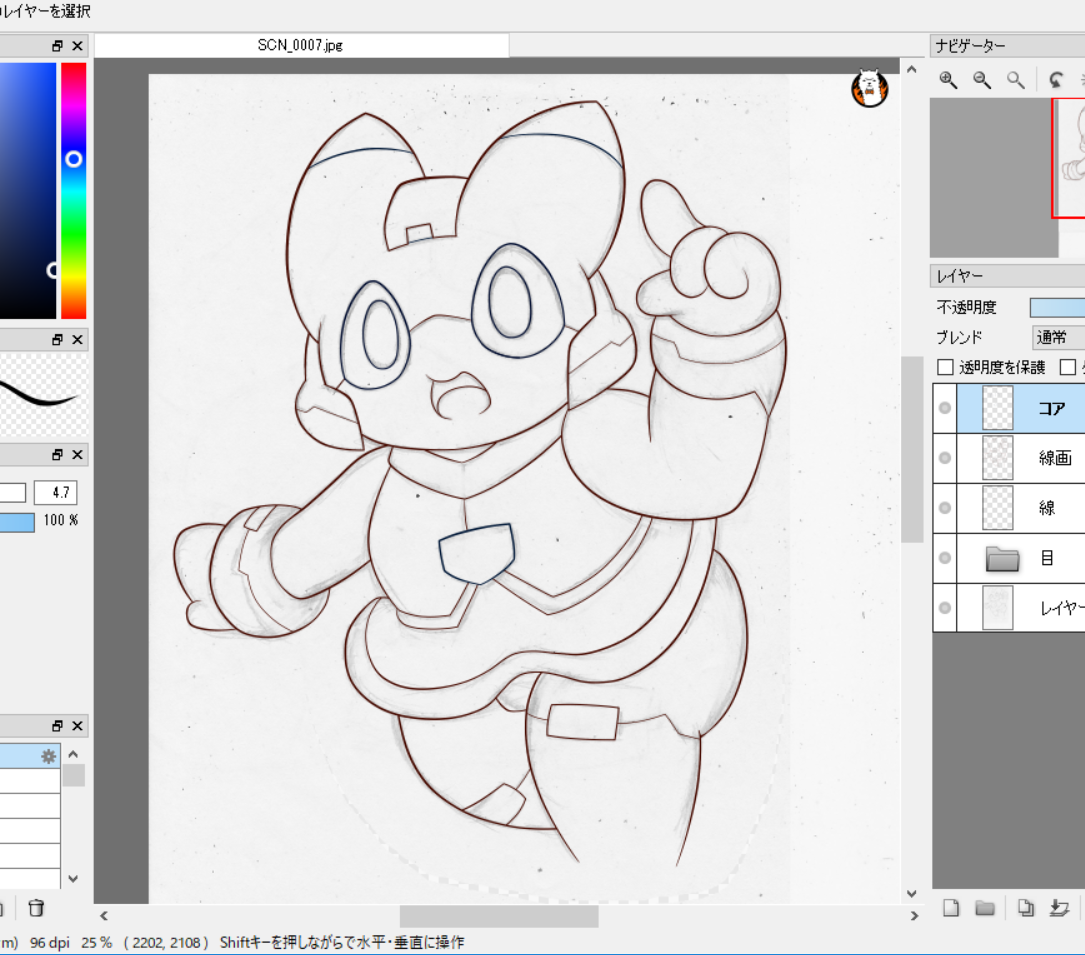Viewport: 1085px width, 955px height.
Task: Add a new layer folder from the bottom toolbar
Action: [x=985, y=908]
